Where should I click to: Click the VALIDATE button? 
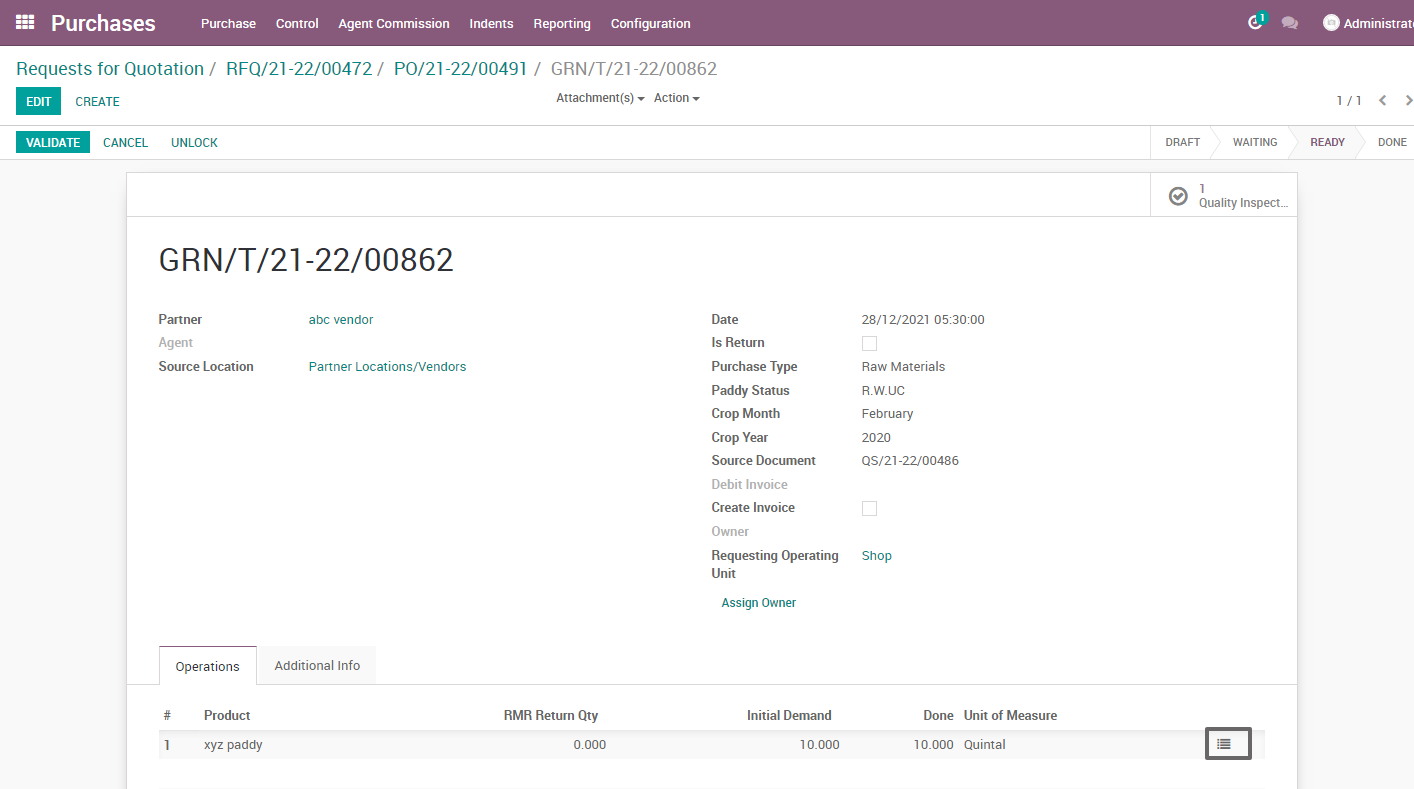(x=52, y=142)
